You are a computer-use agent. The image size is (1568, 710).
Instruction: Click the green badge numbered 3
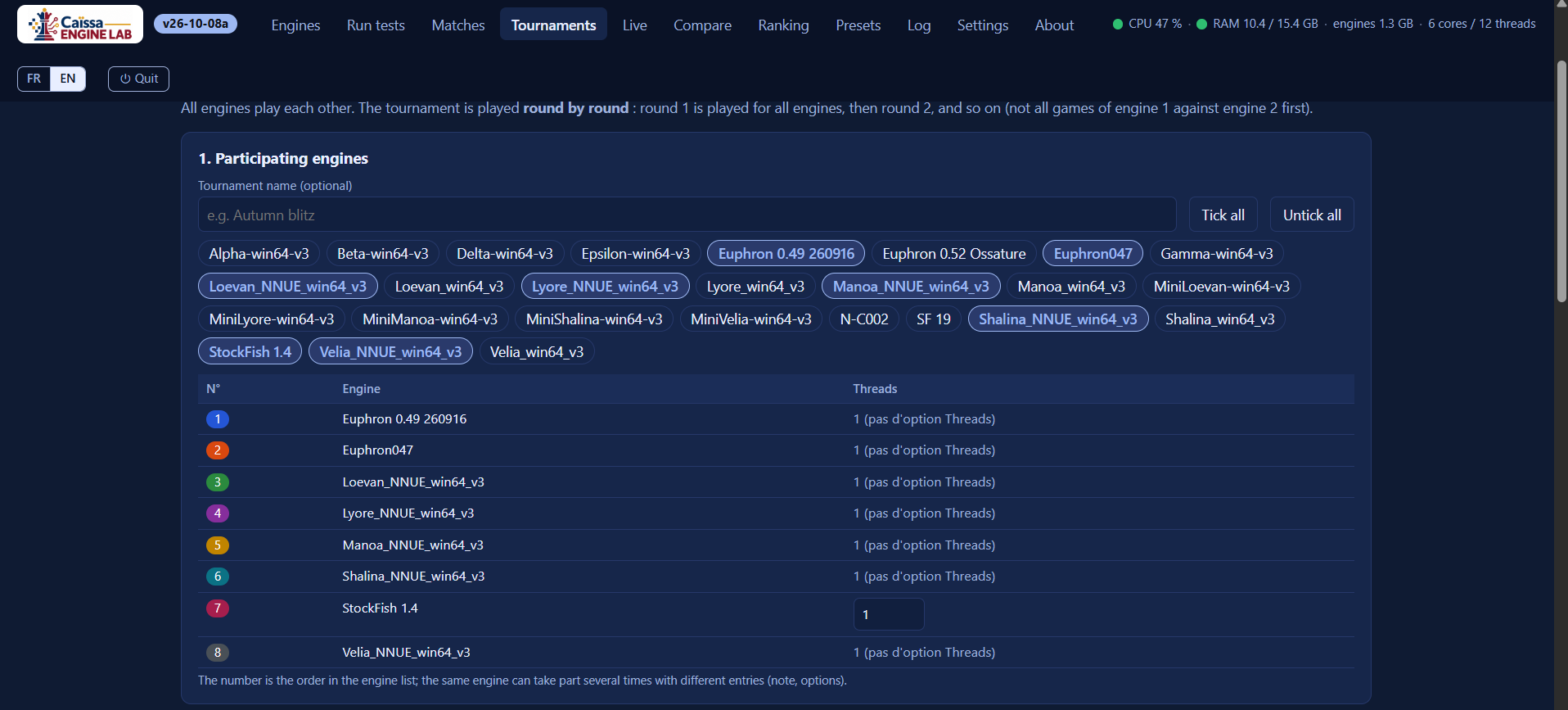click(218, 482)
